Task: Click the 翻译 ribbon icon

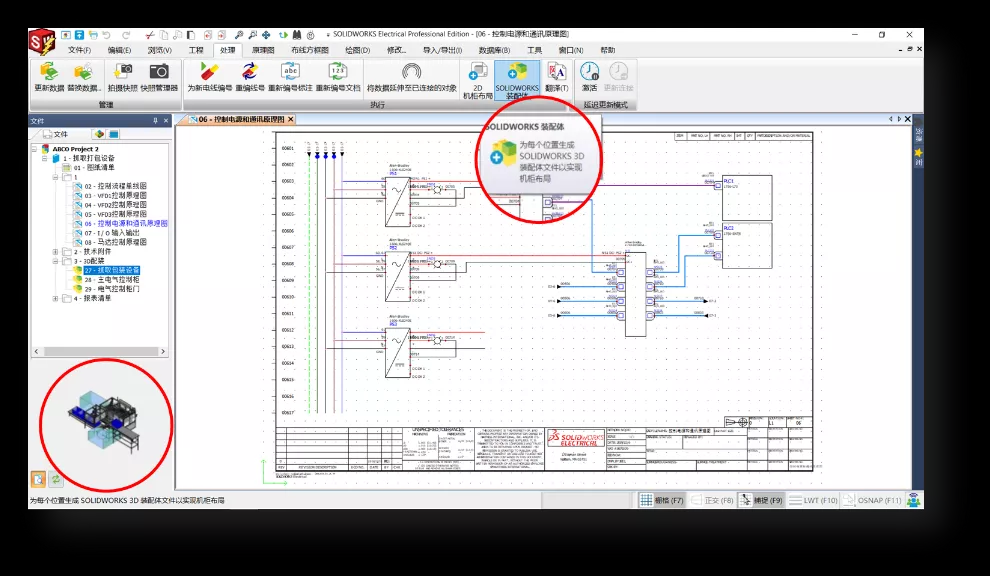Action: coord(557,78)
